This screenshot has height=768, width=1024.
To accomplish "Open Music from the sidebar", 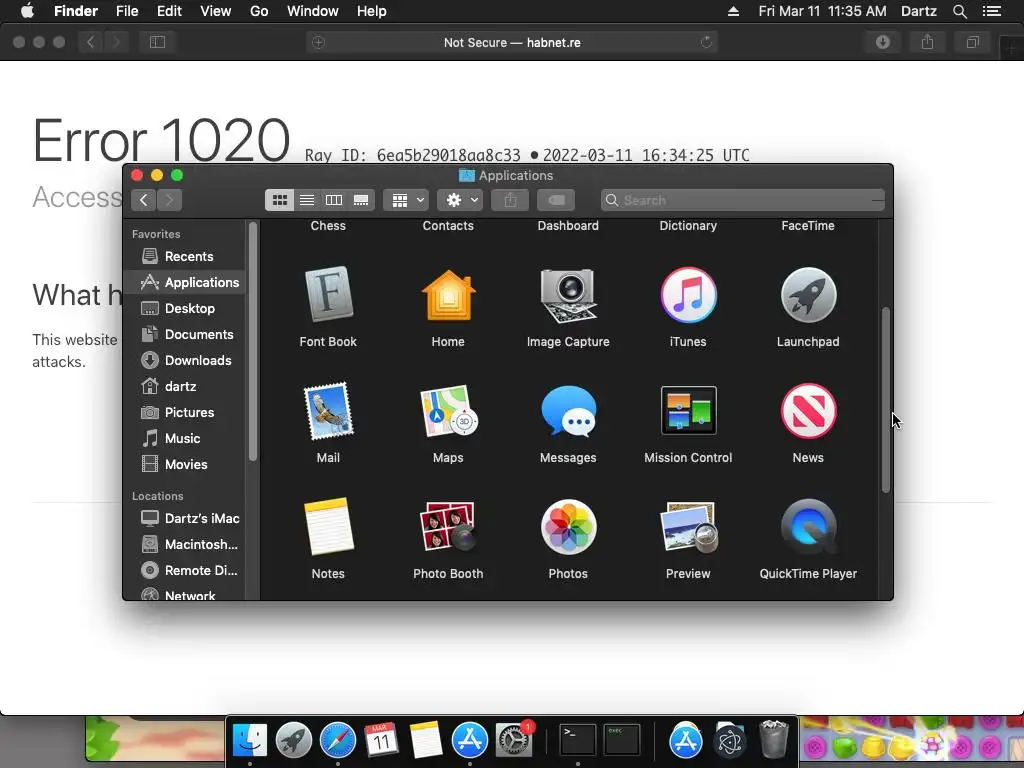I will pos(184,438).
